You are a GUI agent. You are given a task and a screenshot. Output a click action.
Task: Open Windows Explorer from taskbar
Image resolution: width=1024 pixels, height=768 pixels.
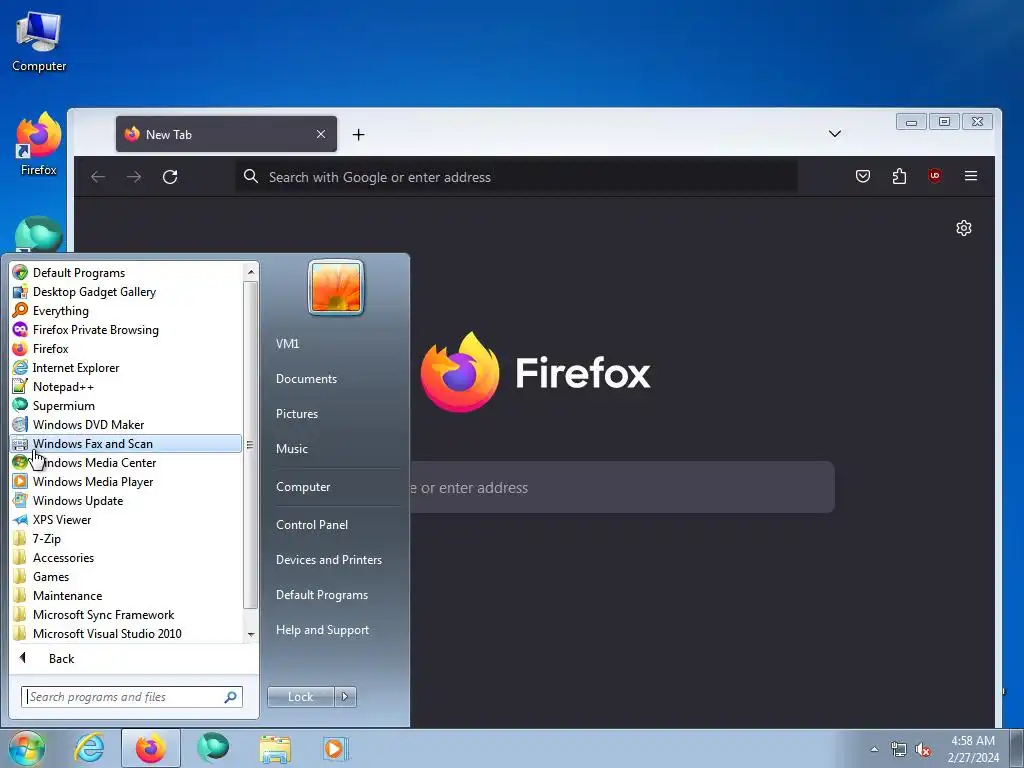pos(275,749)
